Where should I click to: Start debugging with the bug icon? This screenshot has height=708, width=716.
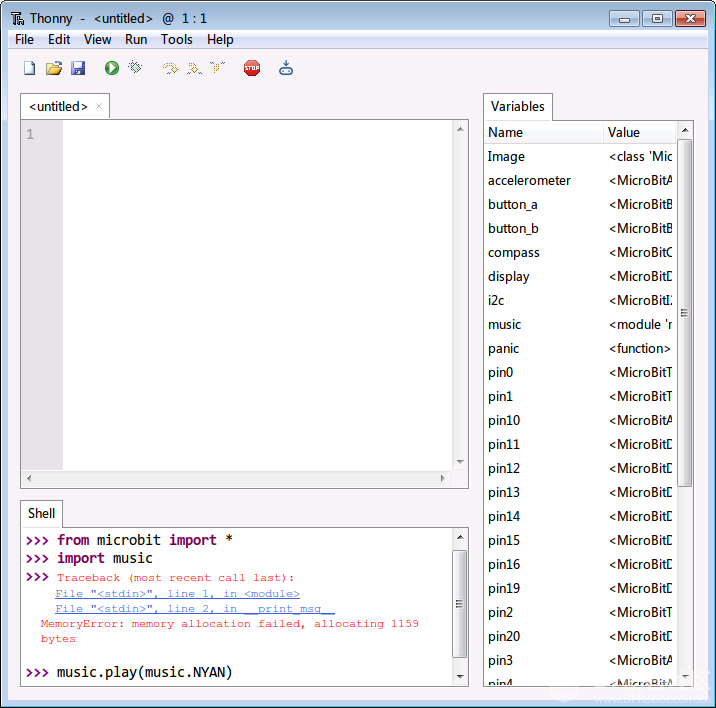[135, 67]
